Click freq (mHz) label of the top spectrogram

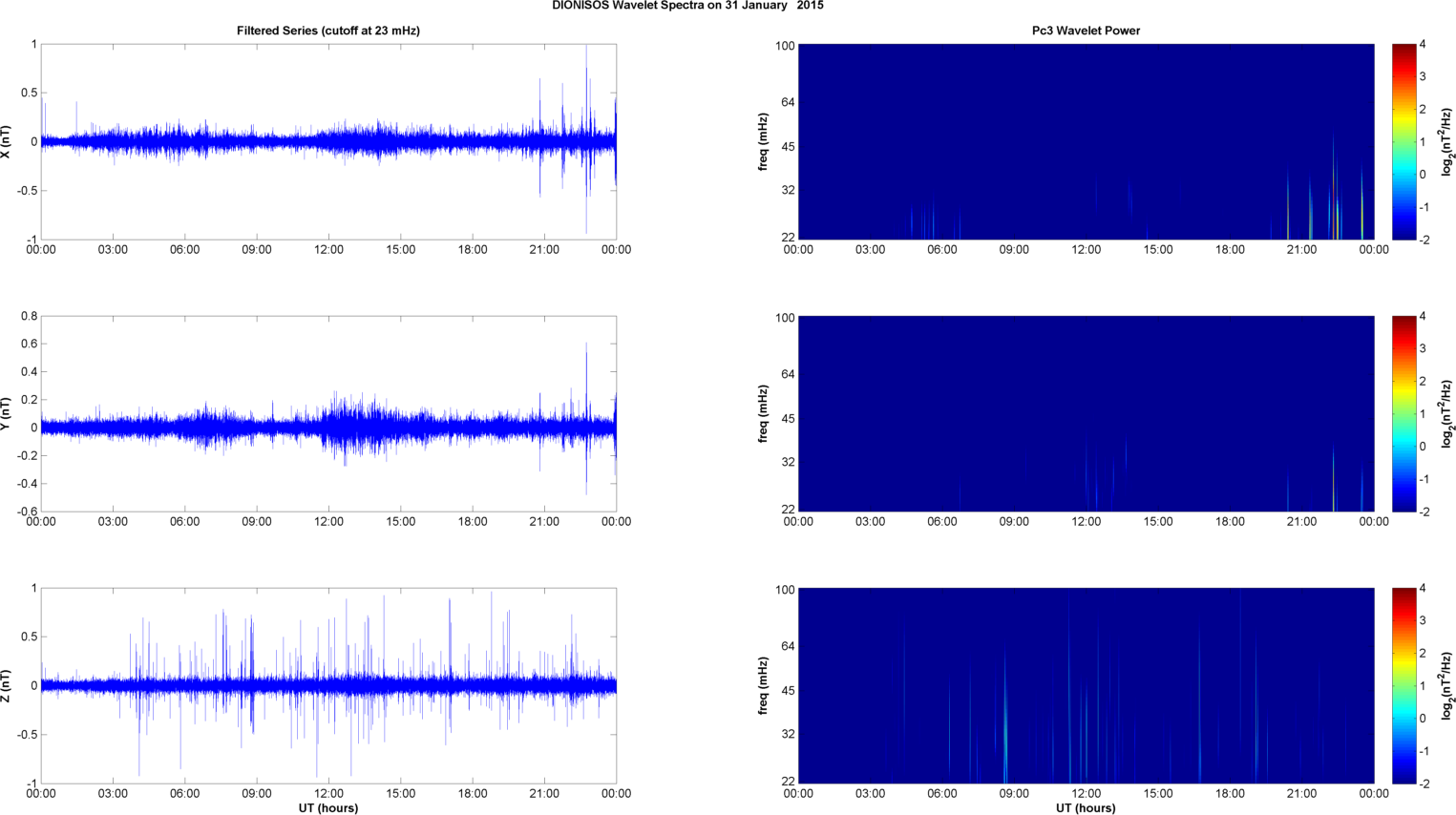coord(764,141)
